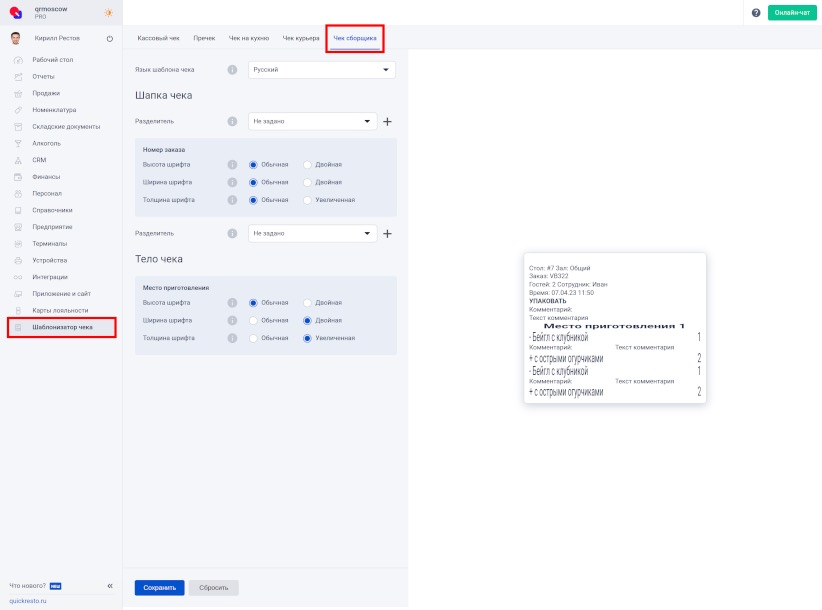
Task: Select Двойная height for Номер заказа
Action: (x=307, y=165)
